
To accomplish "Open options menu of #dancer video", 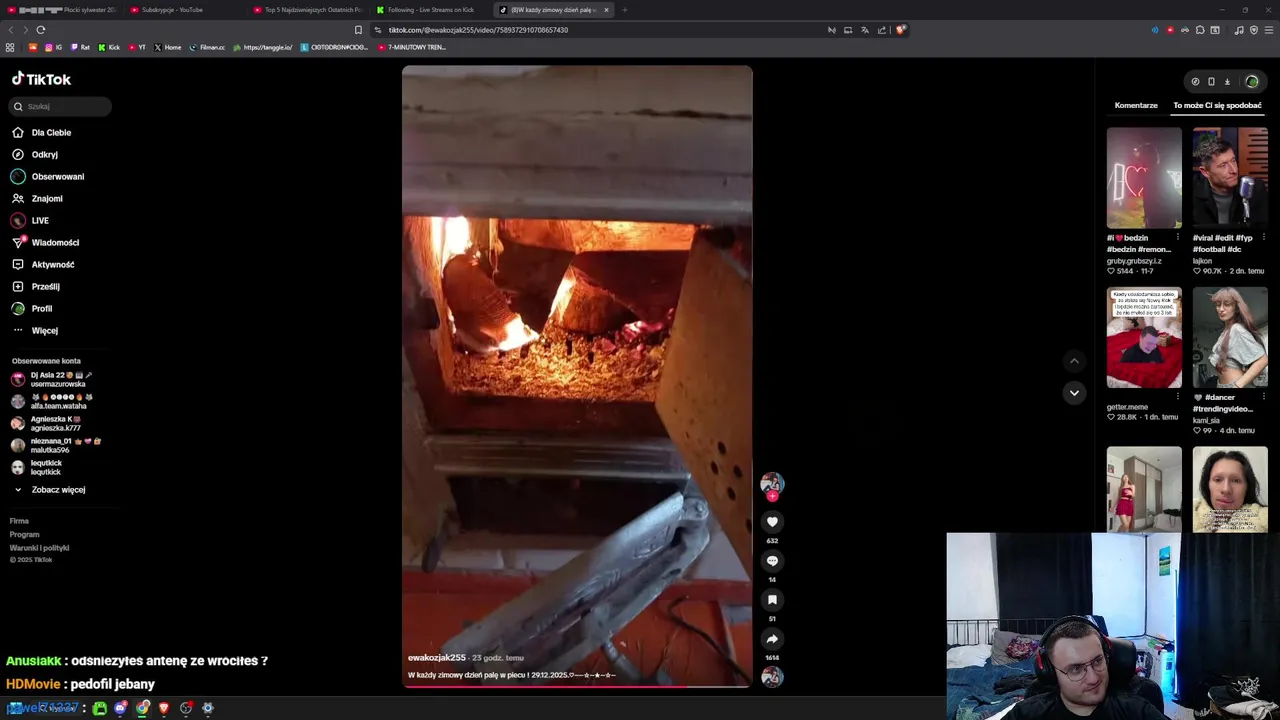I will click(1263, 397).
